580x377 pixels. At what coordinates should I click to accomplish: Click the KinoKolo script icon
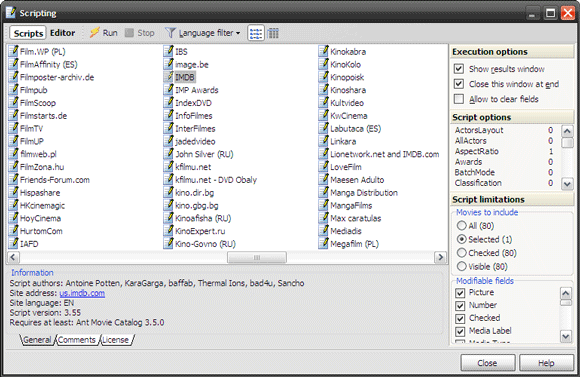click(x=323, y=64)
